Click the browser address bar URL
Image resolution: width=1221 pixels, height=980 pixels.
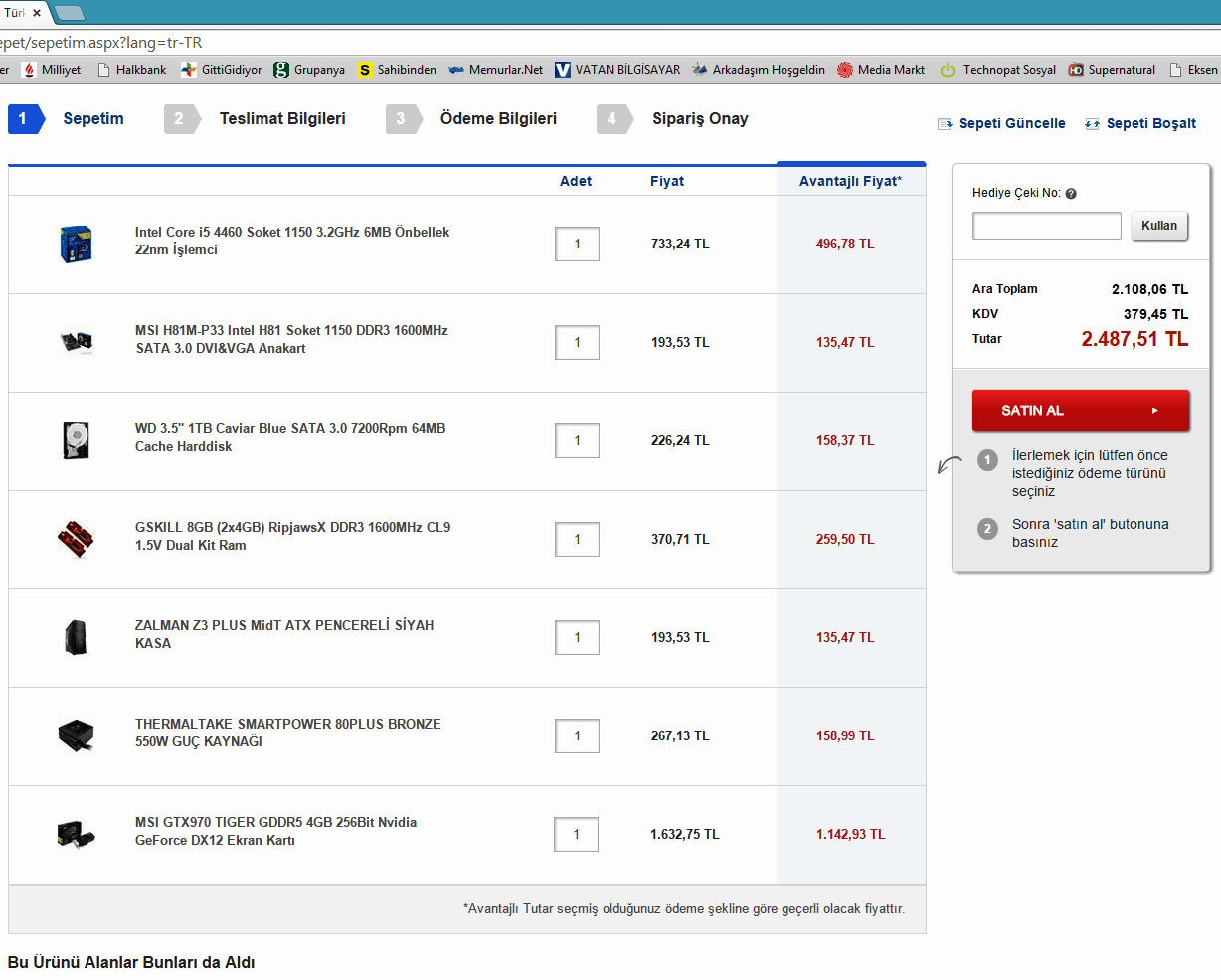coord(101,43)
